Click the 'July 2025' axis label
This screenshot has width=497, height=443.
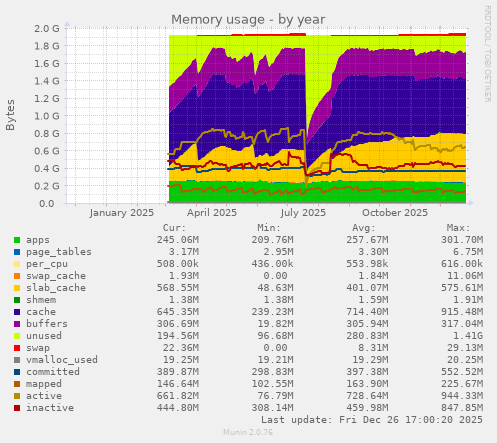pos(303,213)
